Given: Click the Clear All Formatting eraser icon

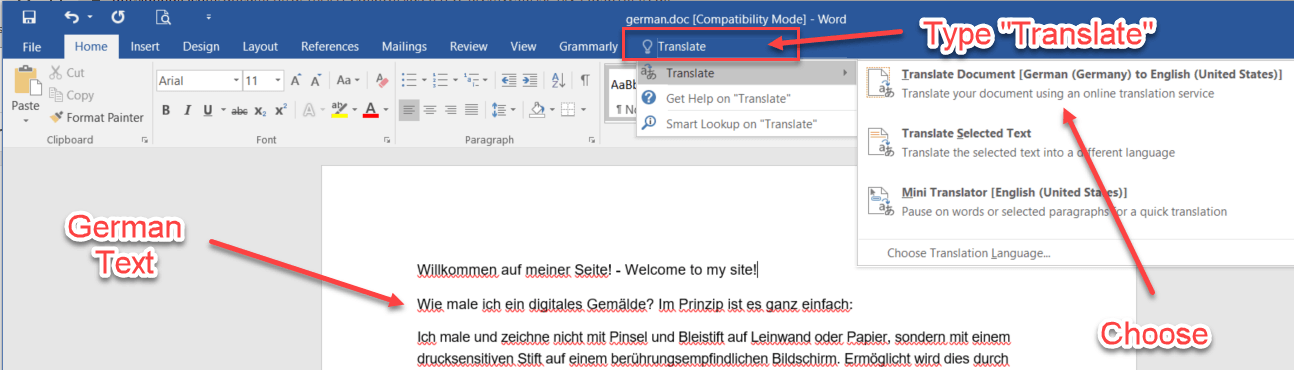Looking at the screenshot, I should pyautogui.click(x=381, y=80).
